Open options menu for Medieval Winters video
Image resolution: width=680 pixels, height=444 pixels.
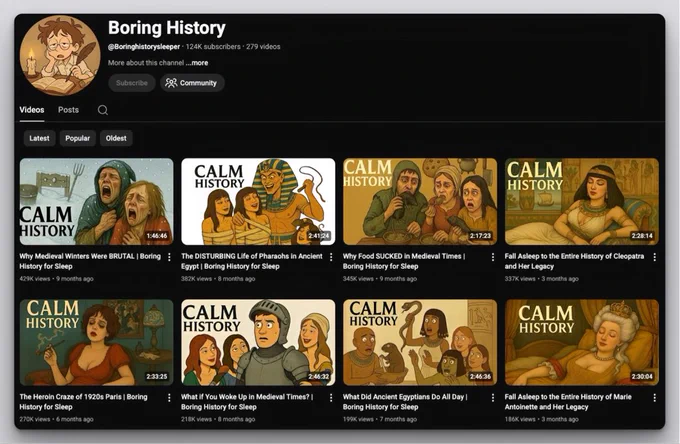coord(169,257)
